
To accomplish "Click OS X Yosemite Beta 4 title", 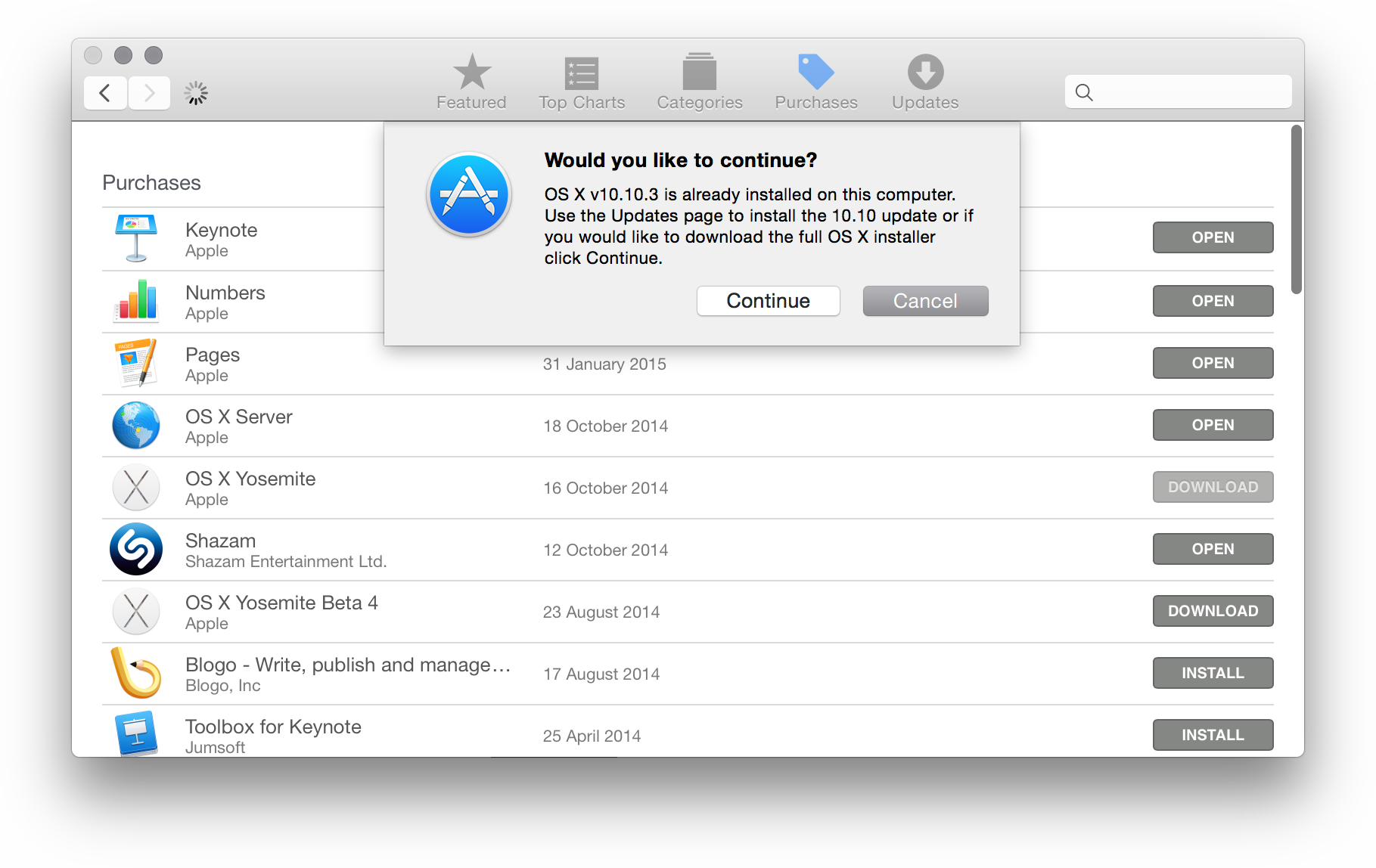I will pos(281,603).
